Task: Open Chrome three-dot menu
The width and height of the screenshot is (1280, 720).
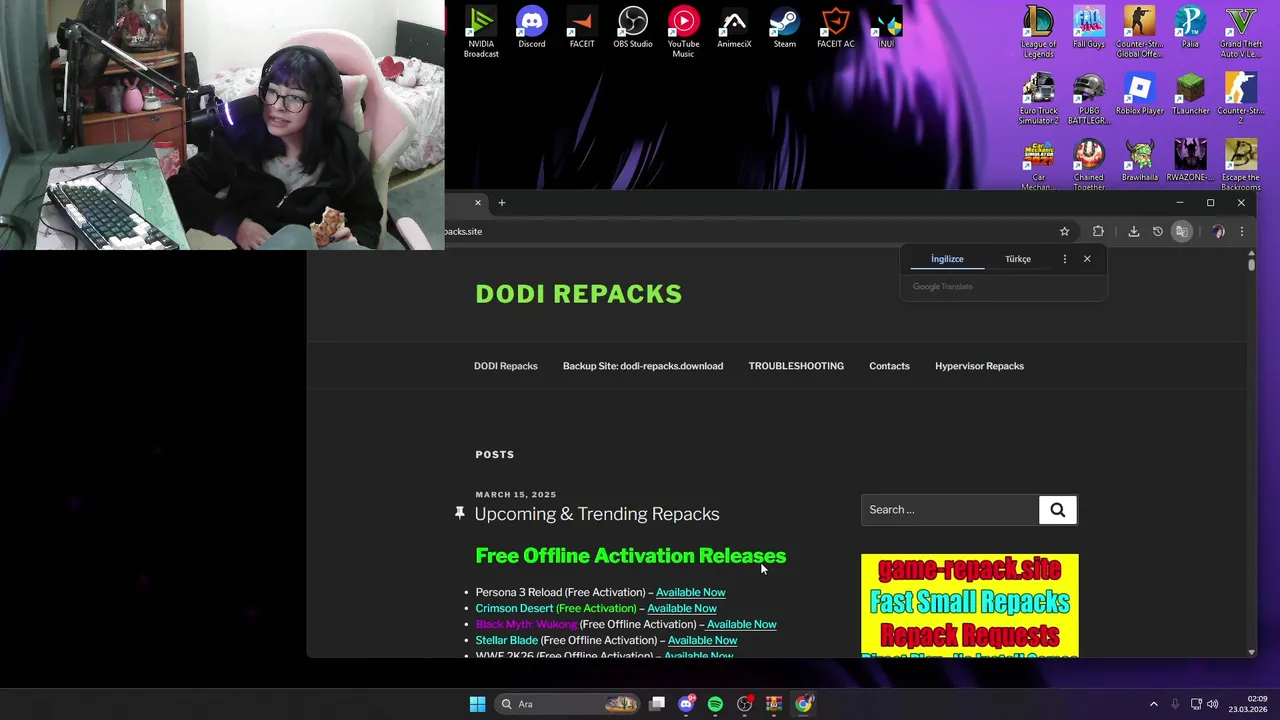Action: point(1242,231)
